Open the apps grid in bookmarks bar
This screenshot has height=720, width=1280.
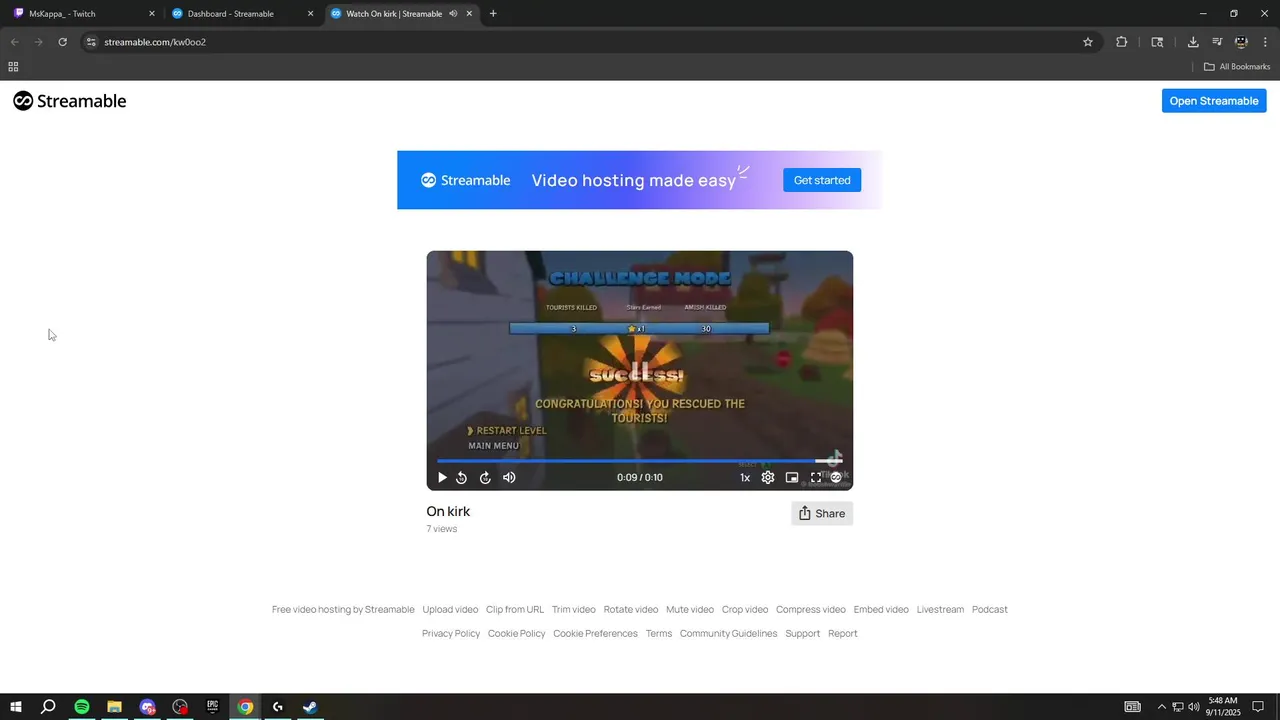coord(13,67)
